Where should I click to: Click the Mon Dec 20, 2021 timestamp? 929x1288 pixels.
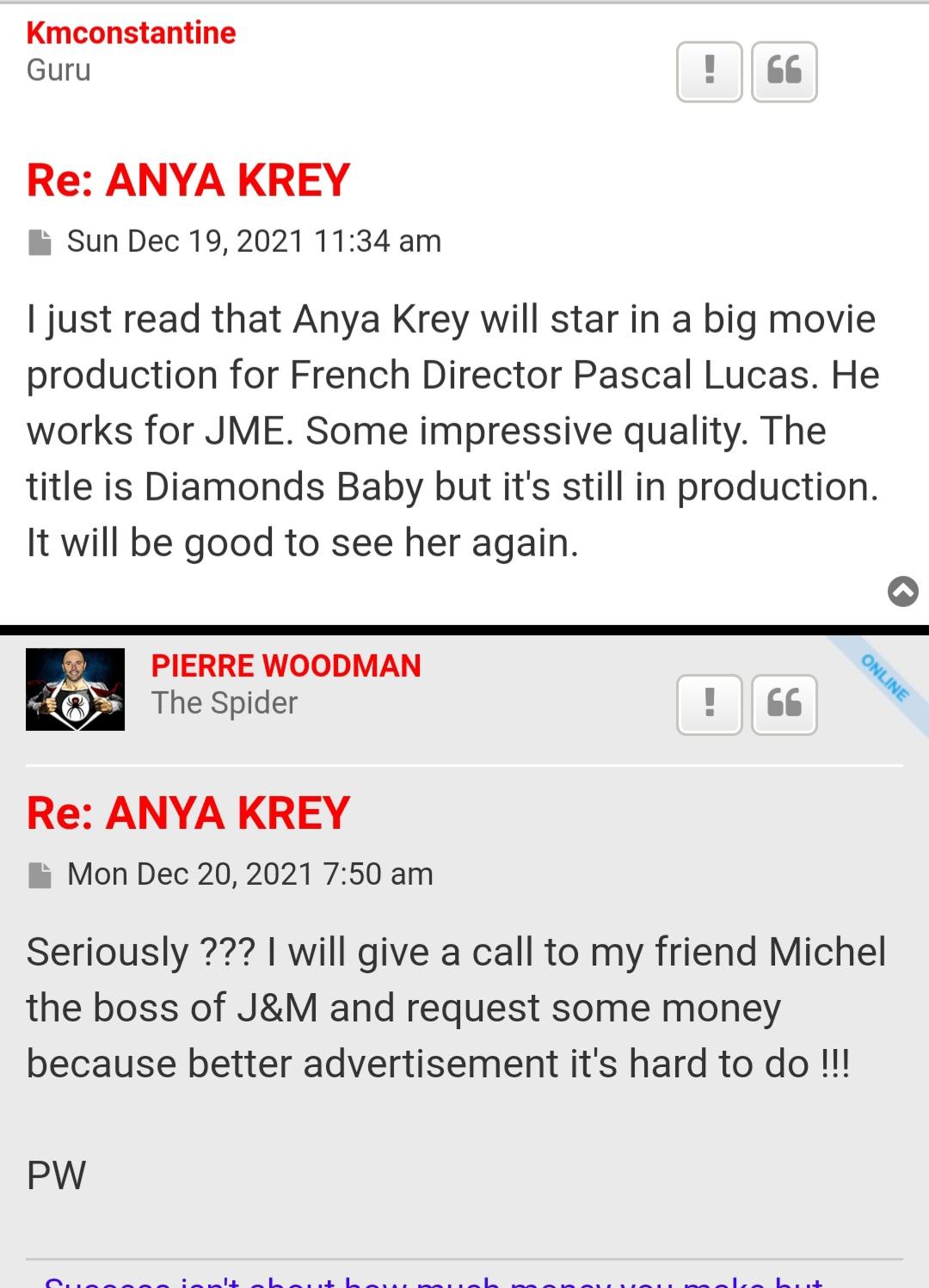249,874
